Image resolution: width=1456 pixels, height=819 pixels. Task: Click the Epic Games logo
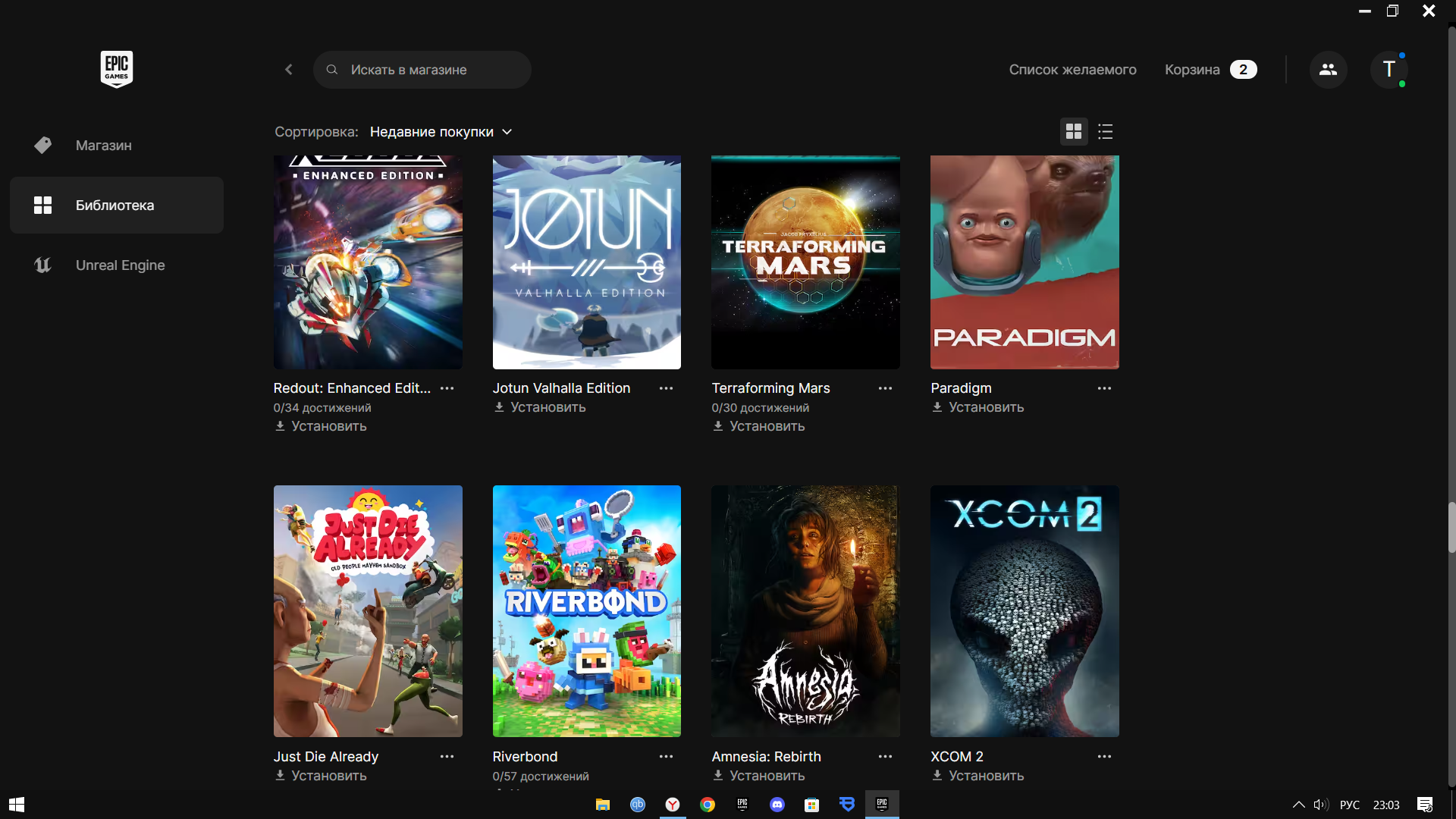[x=117, y=69]
